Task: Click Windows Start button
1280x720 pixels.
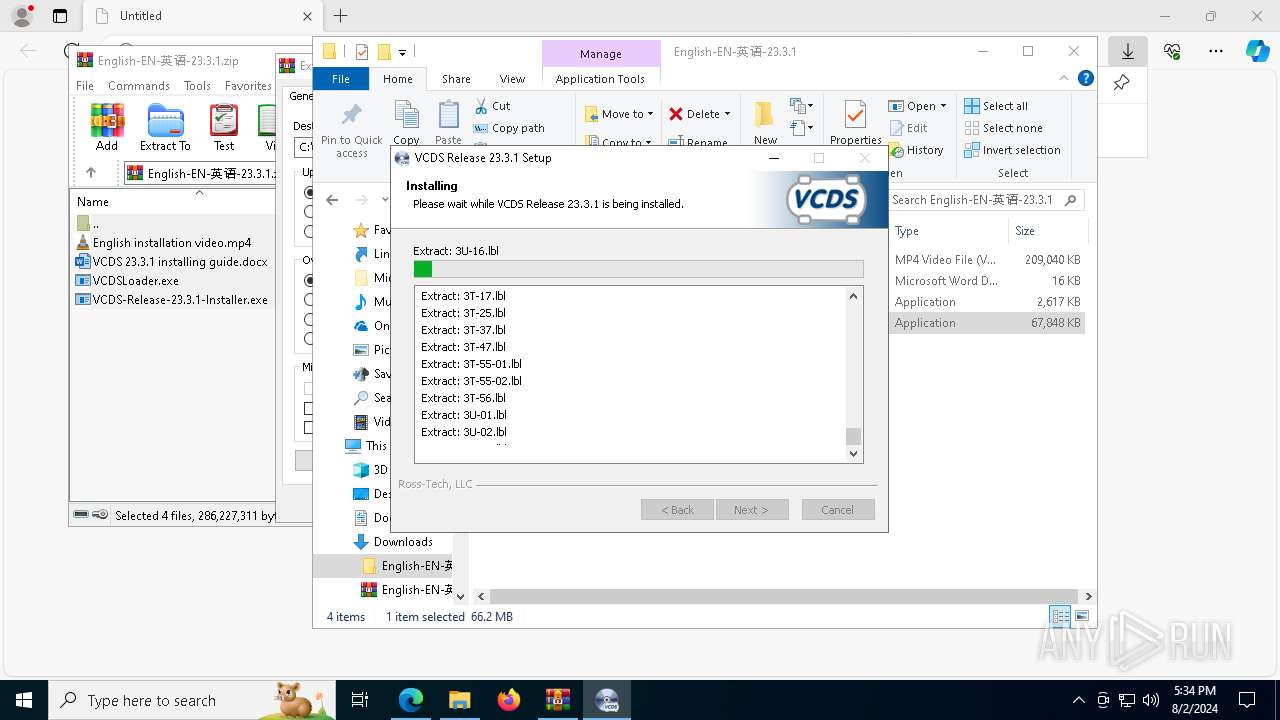Action: tap(24, 700)
